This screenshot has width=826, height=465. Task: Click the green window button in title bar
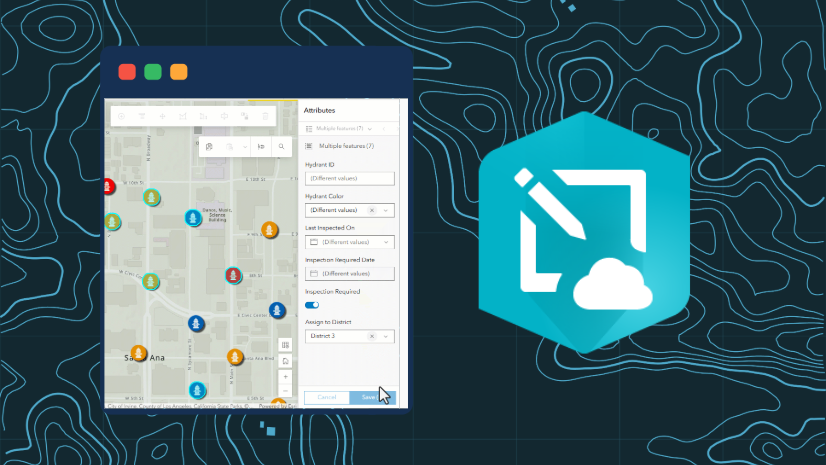(x=153, y=72)
